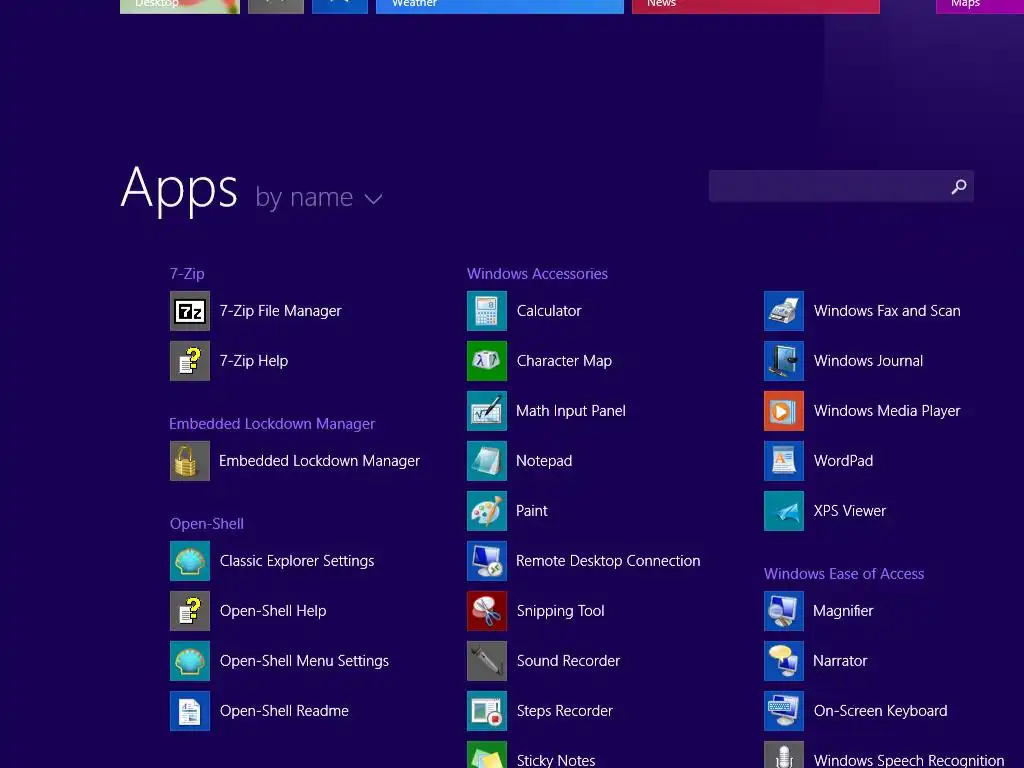This screenshot has height=768, width=1024.
Task: Launch the Magnifier icon
Action: tap(784, 611)
